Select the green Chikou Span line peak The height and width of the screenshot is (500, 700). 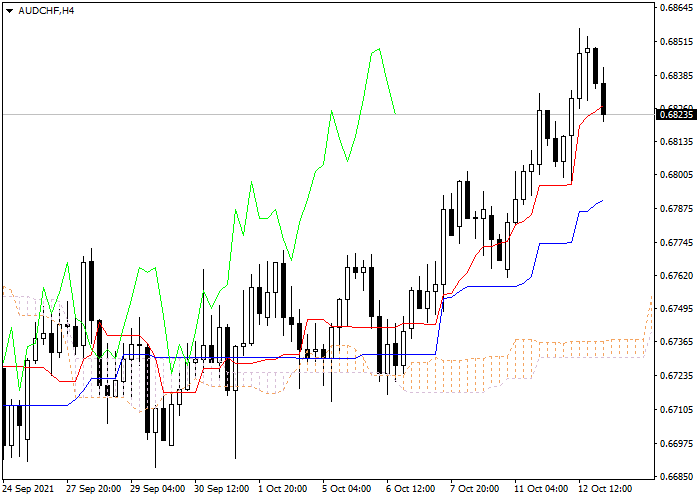379,49
